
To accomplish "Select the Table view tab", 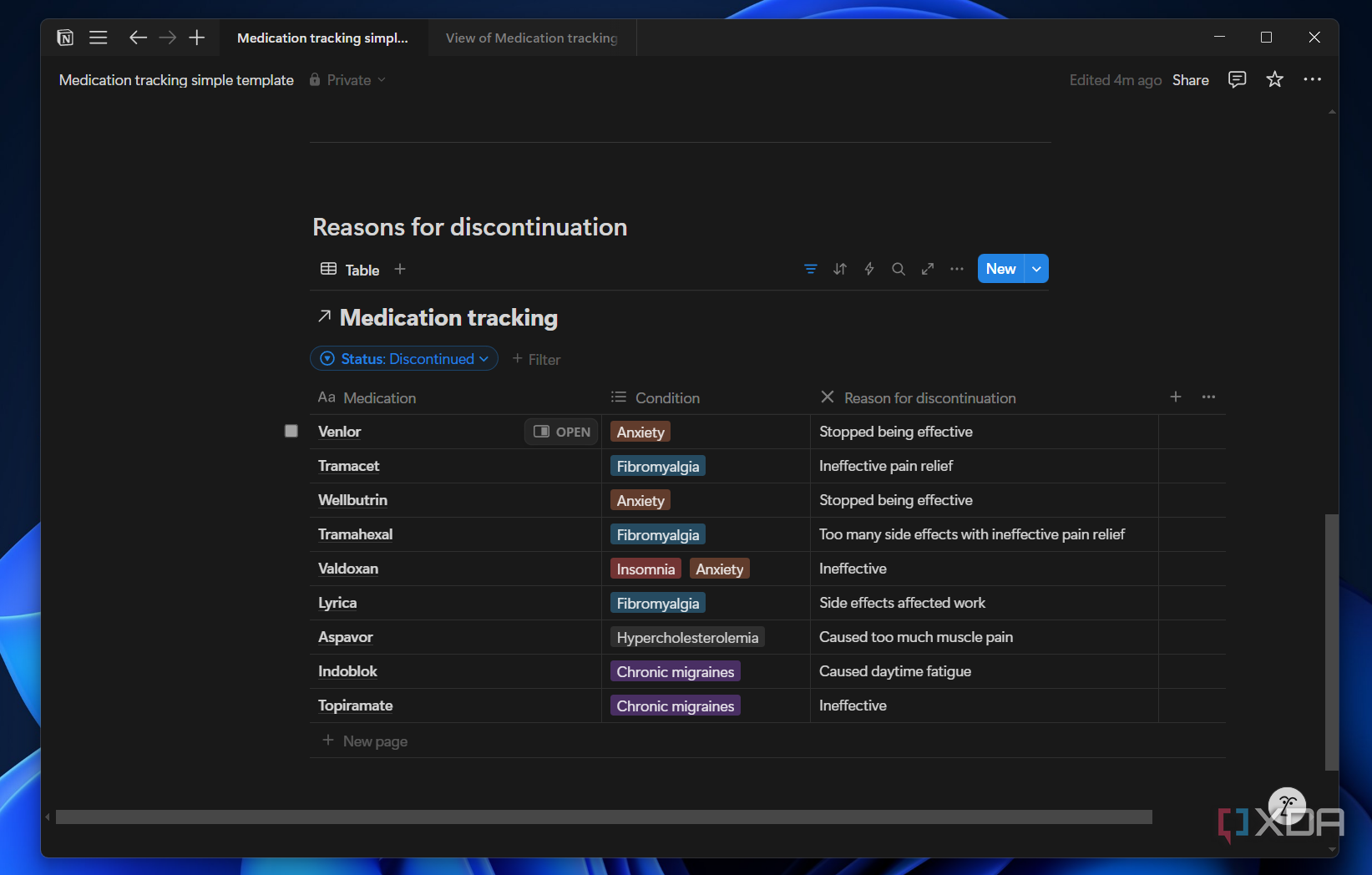I will pos(350,270).
